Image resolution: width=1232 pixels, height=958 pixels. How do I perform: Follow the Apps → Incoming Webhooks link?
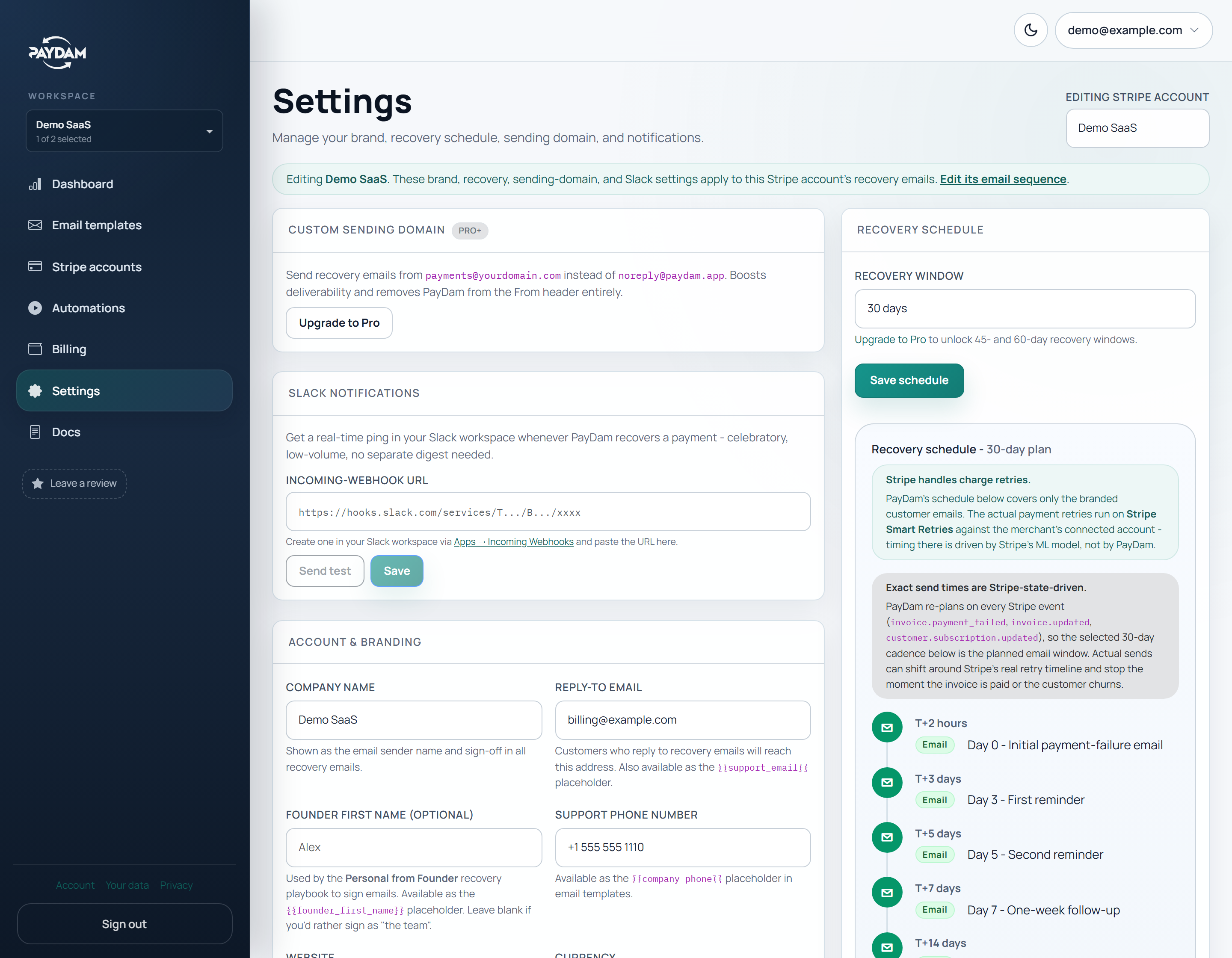[513, 541]
